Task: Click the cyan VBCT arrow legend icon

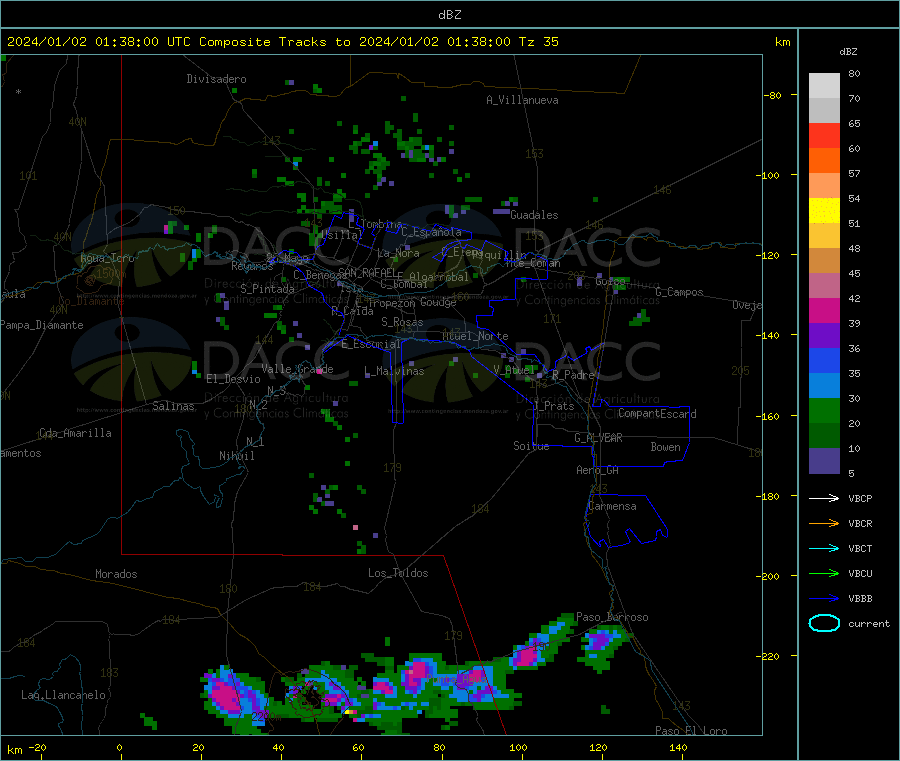Action: 824,548
